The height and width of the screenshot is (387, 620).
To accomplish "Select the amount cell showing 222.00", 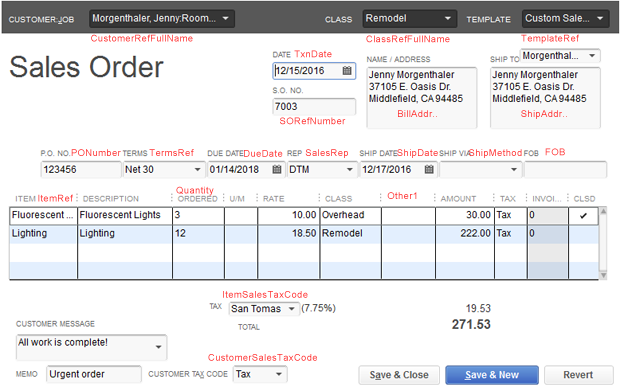I will (x=465, y=234).
